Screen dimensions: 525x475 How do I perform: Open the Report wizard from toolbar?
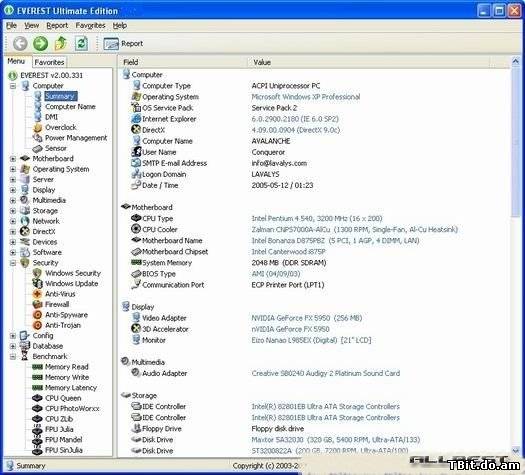[124, 44]
